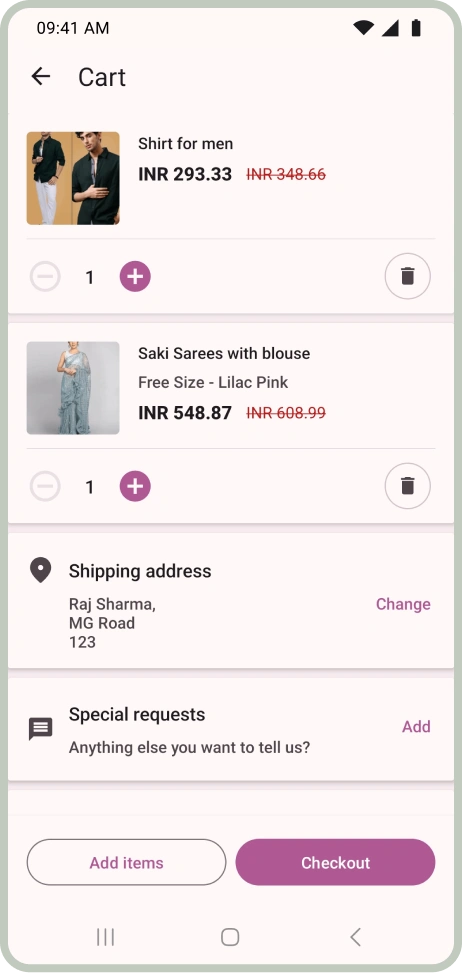
Task: Open the Saki Sarees product thumbnail
Action: click(73, 388)
